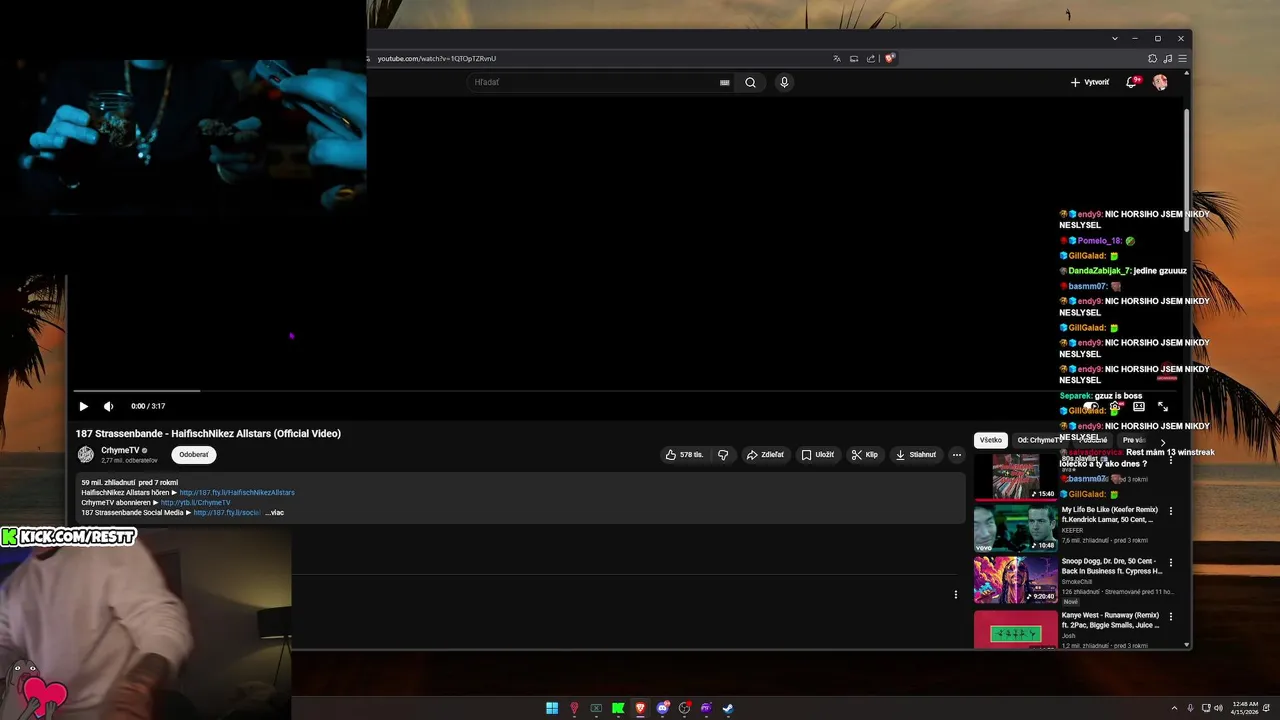Mute the video with the volume icon
Image resolution: width=1280 pixels, height=720 pixels.
pos(108,406)
